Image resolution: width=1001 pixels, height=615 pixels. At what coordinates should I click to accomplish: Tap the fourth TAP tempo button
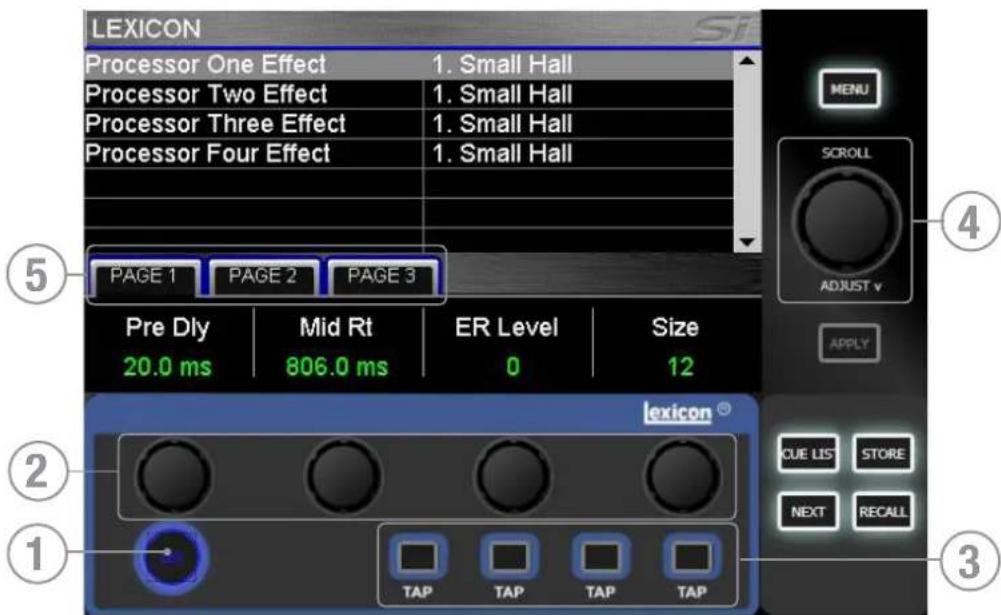[692, 557]
